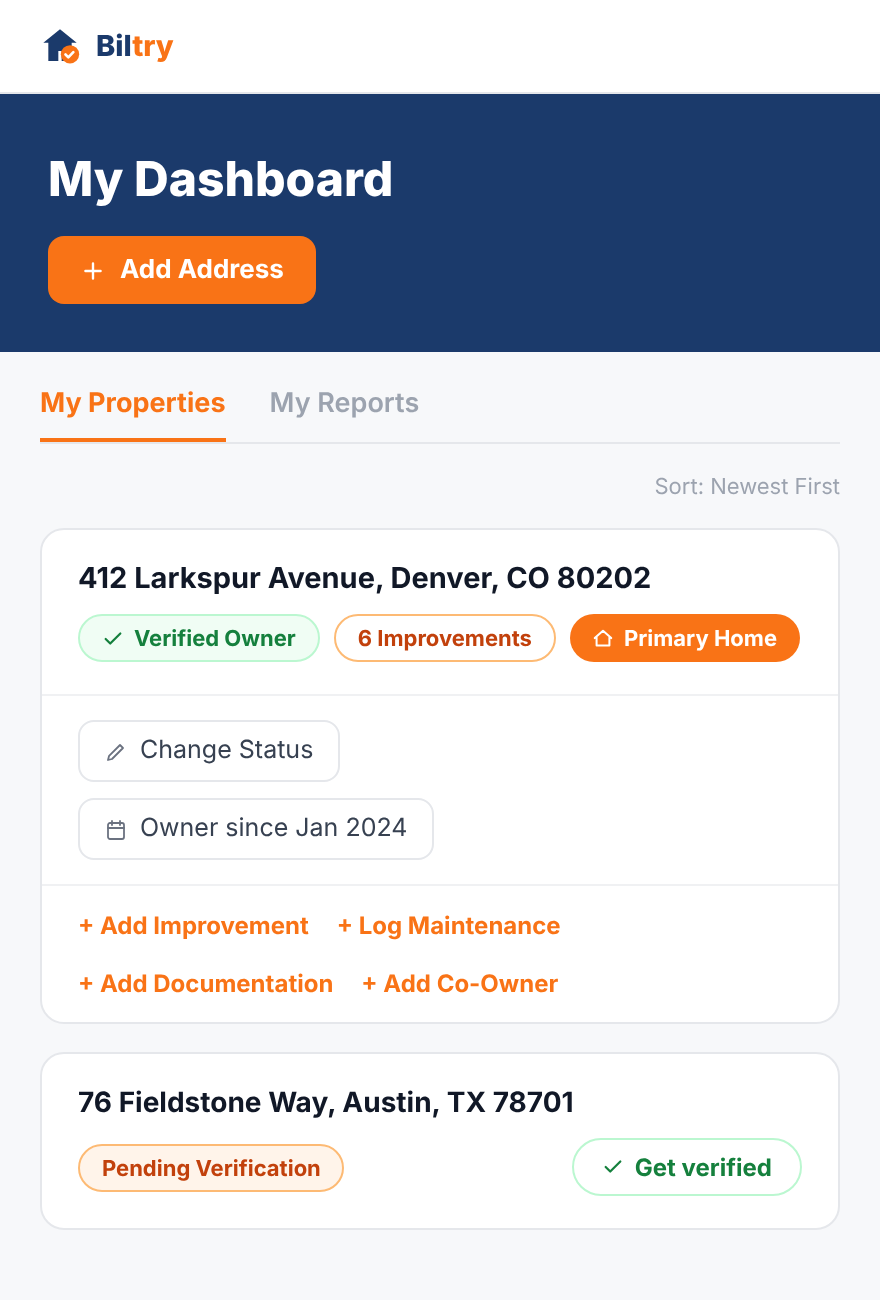Image resolution: width=880 pixels, height=1300 pixels.
Task: Click the Add Co-Owner link
Action: (460, 984)
